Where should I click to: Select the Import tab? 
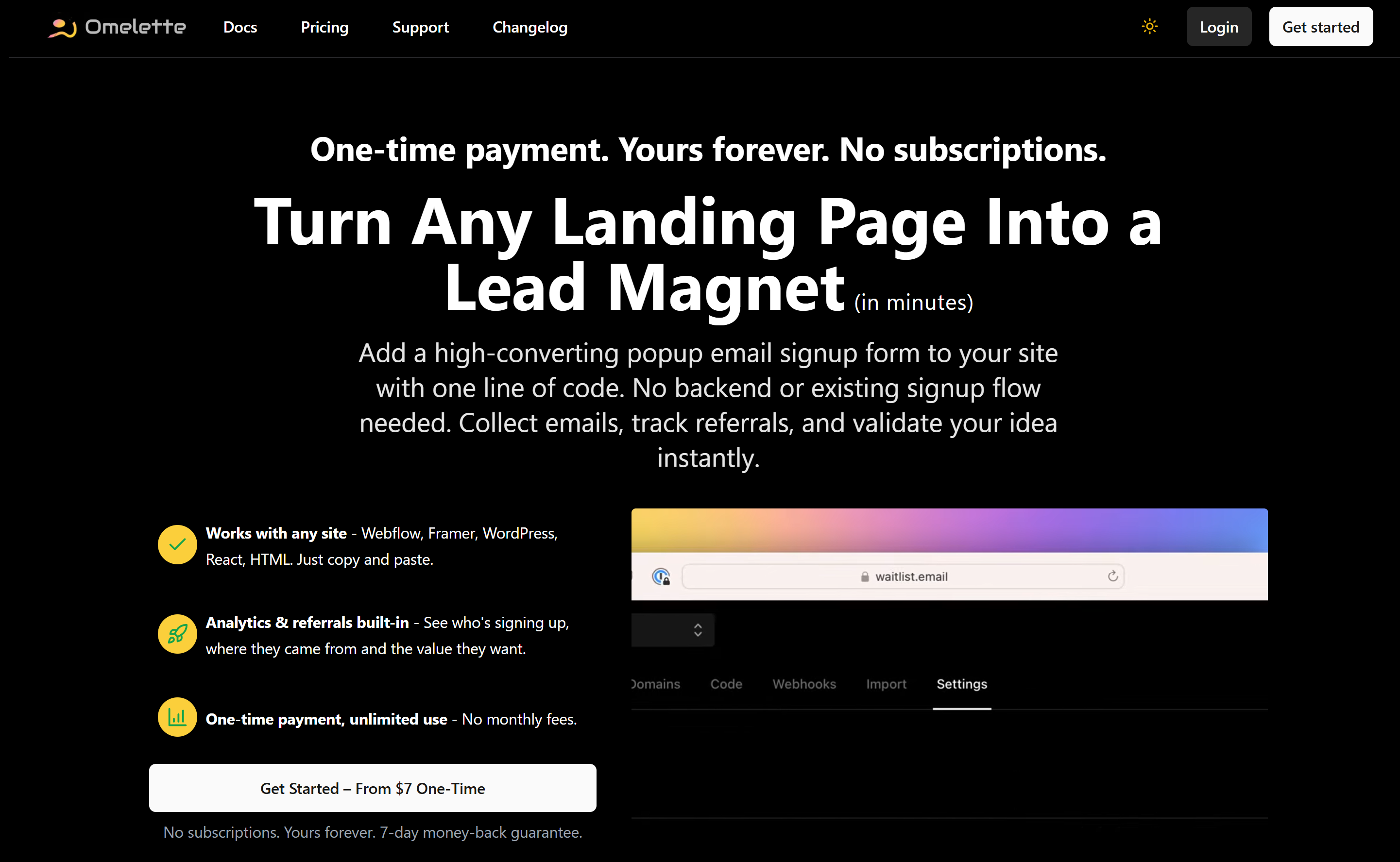click(886, 684)
